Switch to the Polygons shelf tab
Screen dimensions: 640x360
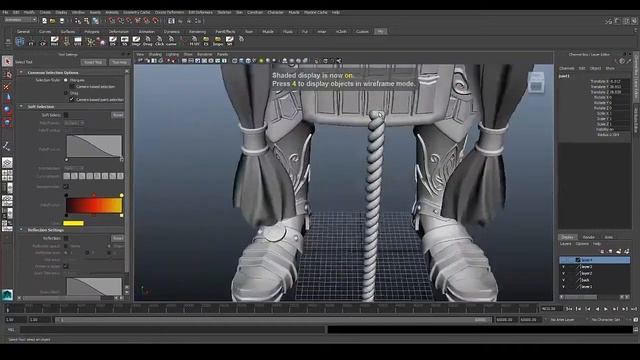tap(92, 31)
